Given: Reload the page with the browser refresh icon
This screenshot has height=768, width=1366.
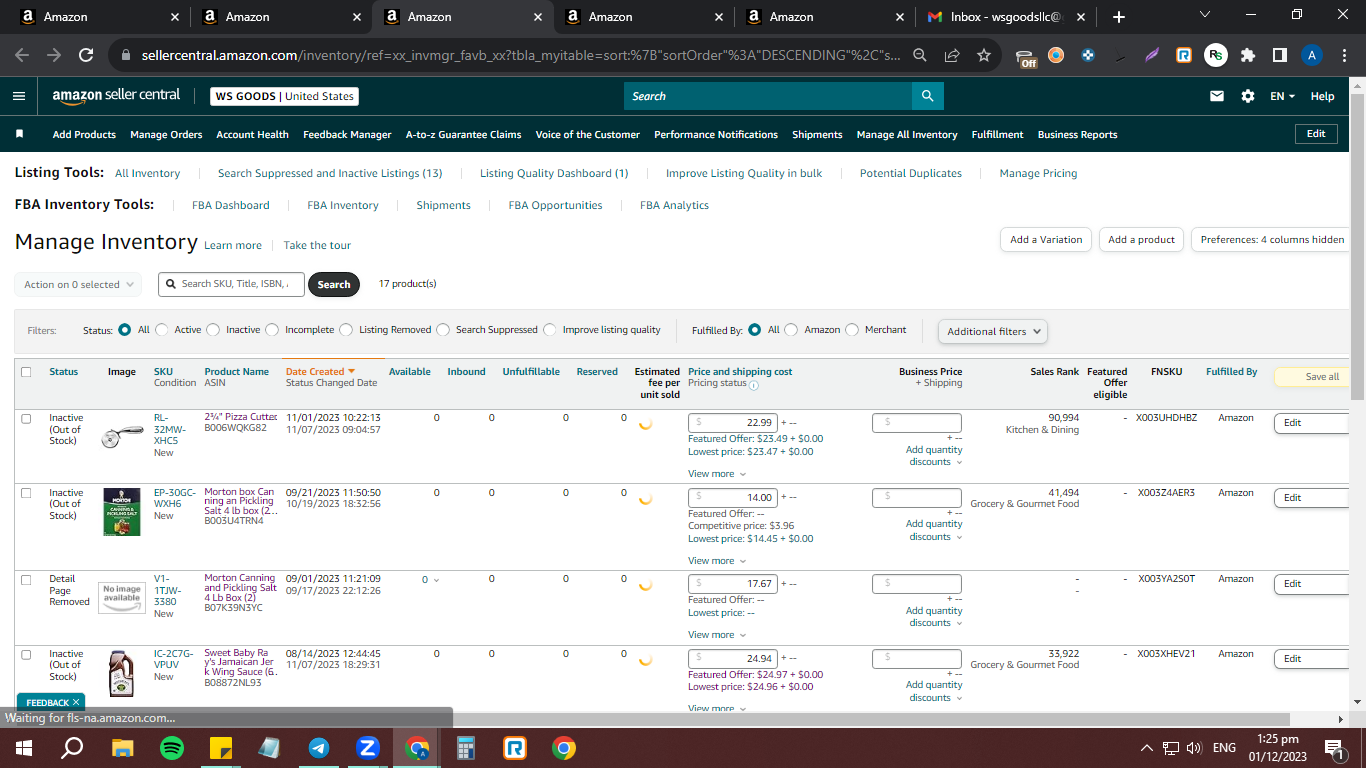Looking at the screenshot, I should tap(86, 56).
